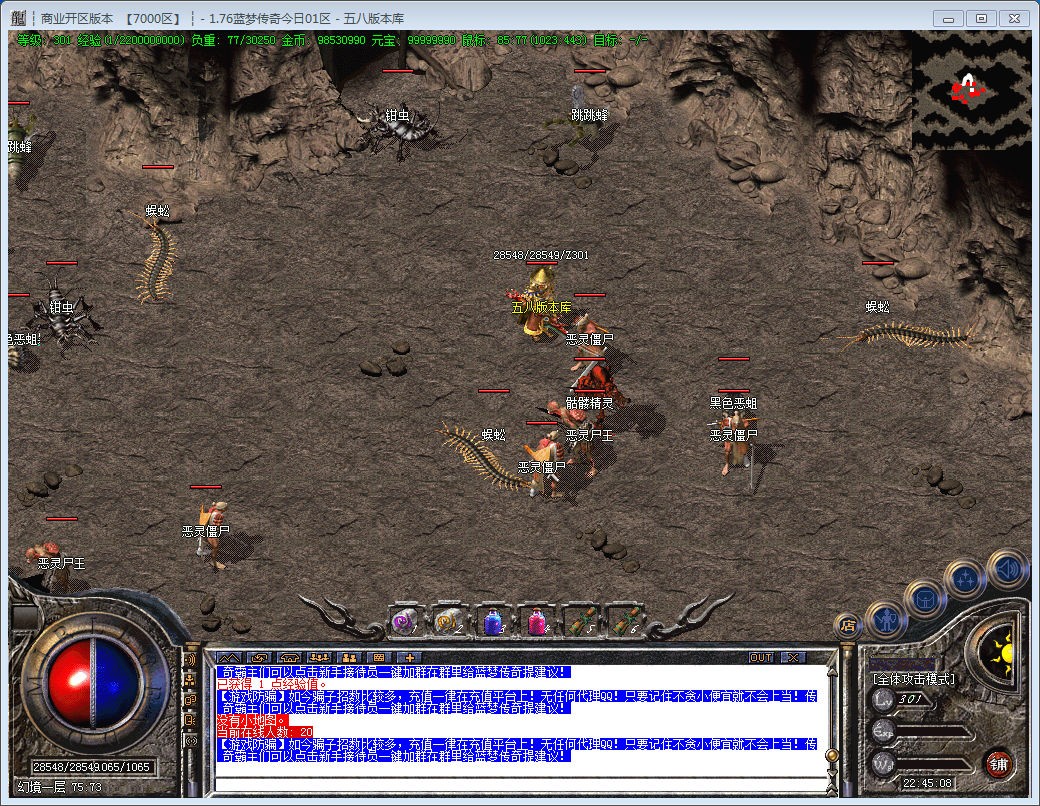The height and width of the screenshot is (806, 1040).
Task: Focus the chat text input line
Action: tap(521, 785)
